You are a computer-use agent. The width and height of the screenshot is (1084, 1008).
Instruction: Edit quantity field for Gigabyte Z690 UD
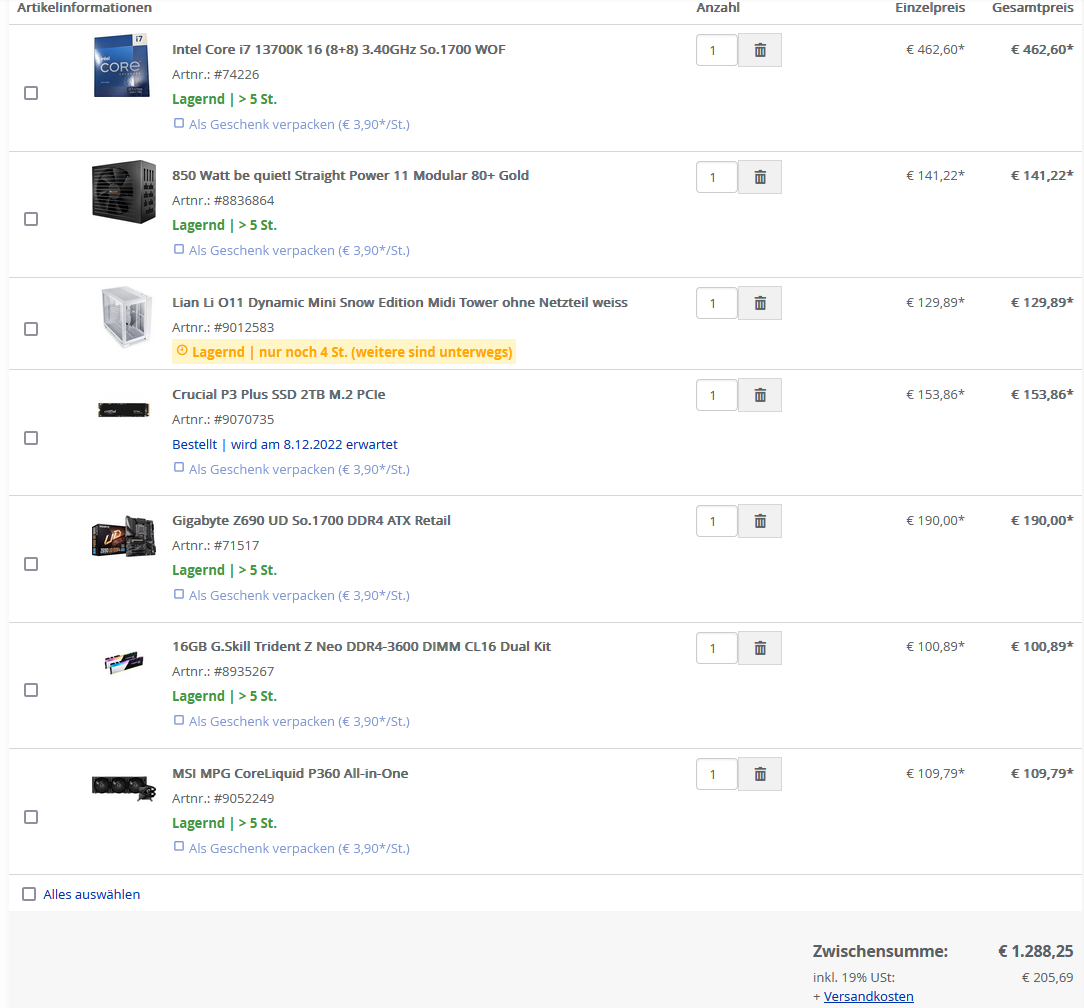(x=717, y=521)
